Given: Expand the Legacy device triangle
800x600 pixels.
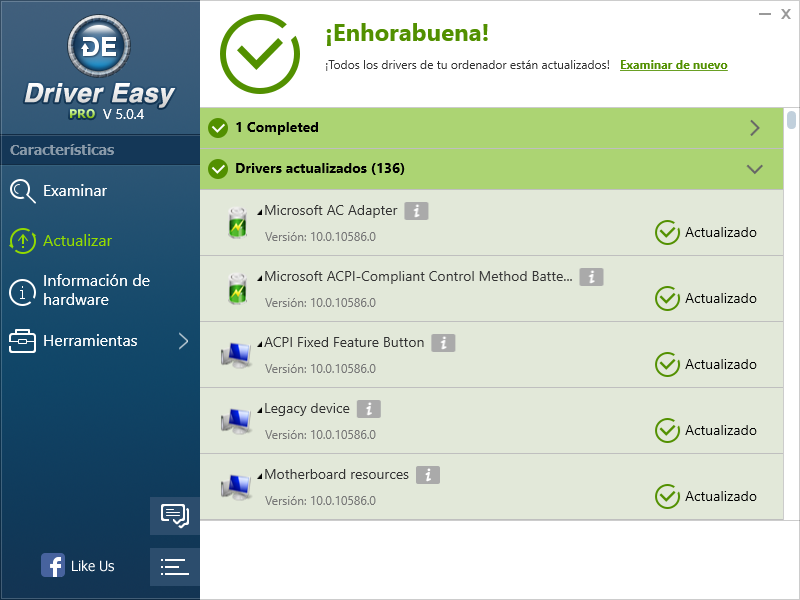Looking at the screenshot, I should point(260,410).
